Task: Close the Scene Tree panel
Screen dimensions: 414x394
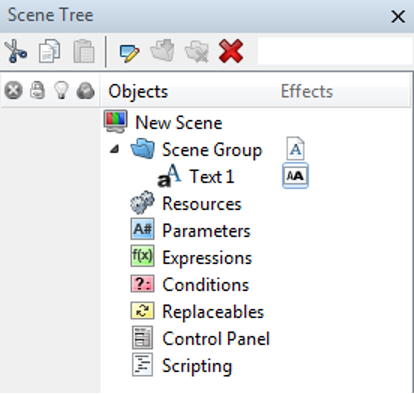Action: [x=398, y=16]
